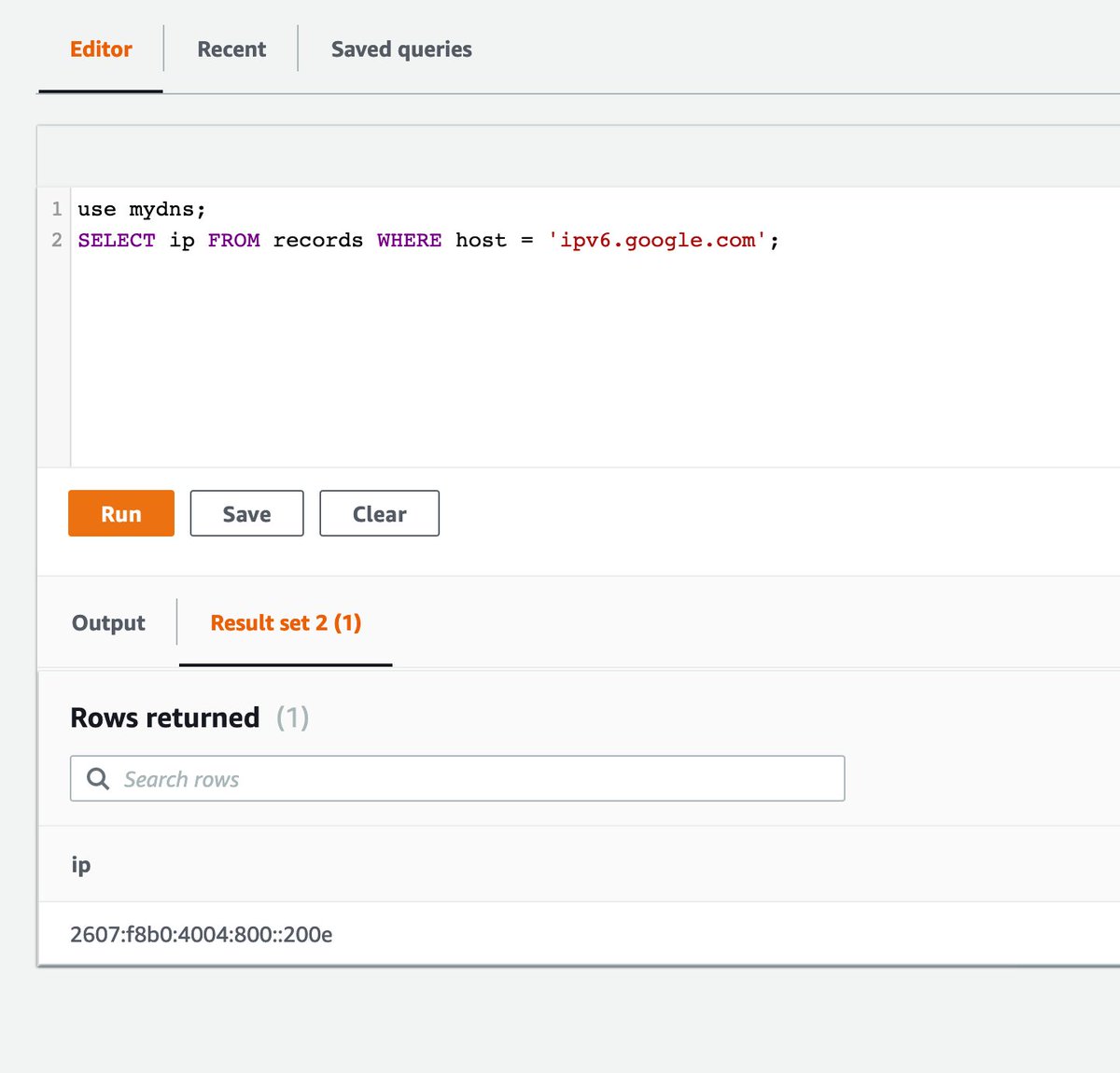The width and height of the screenshot is (1120, 1073).
Task: Click the Search rows input field
Action: pyautogui.click(x=457, y=778)
